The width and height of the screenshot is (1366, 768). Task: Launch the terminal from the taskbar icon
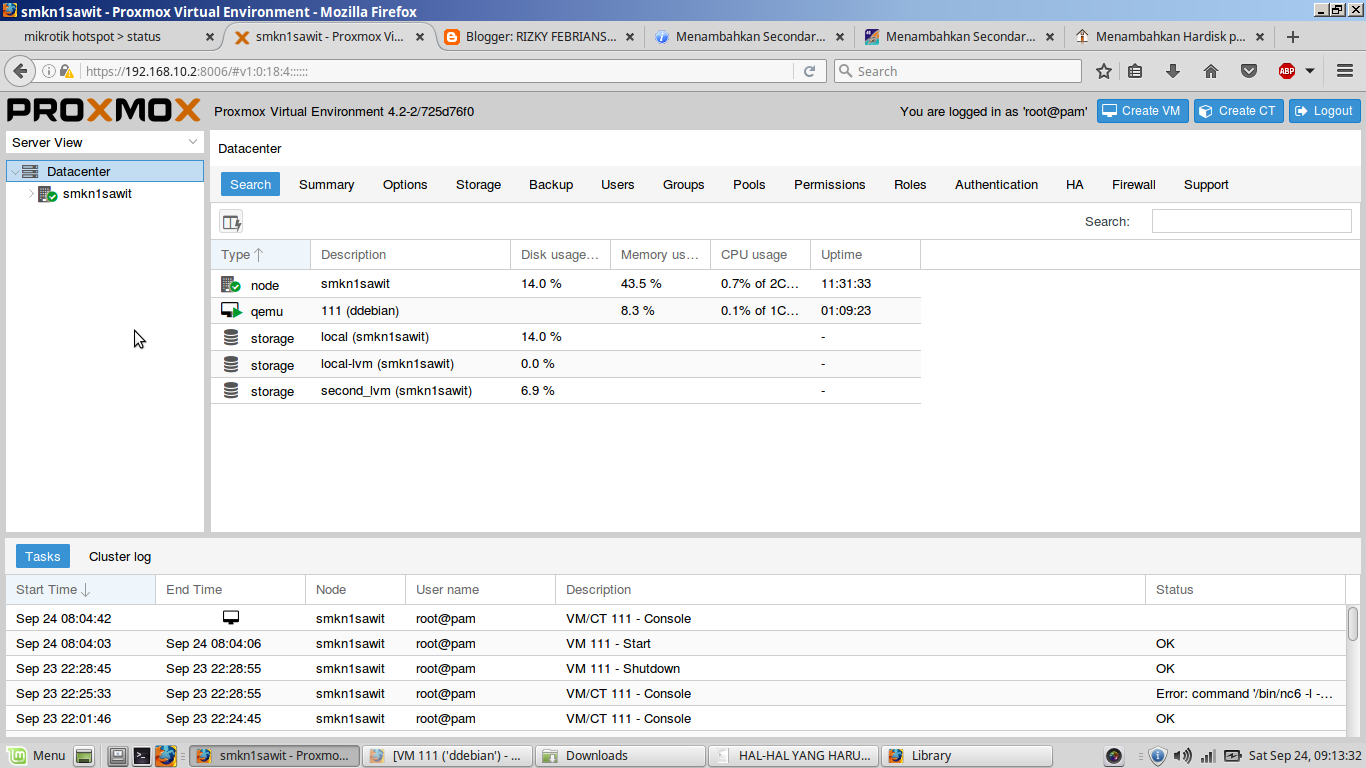tap(142, 755)
